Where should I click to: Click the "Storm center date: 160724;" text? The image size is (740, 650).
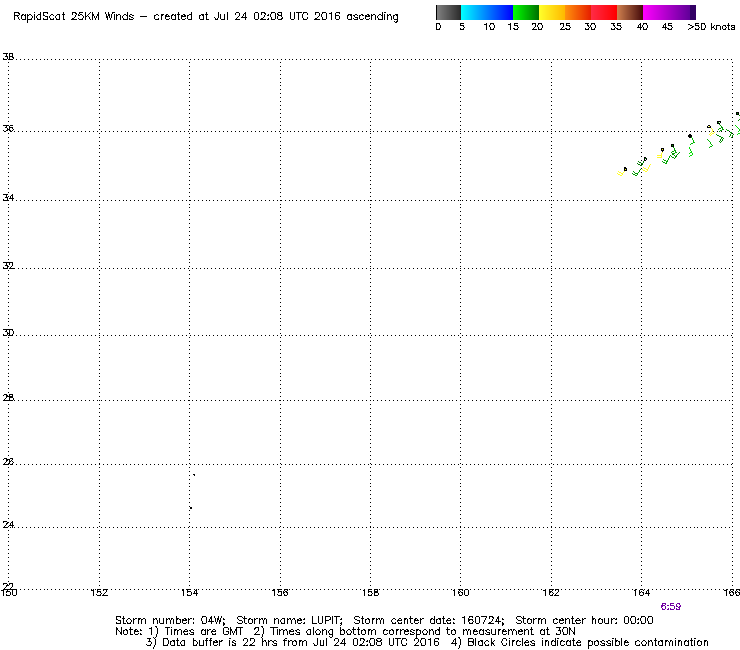point(429,620)
